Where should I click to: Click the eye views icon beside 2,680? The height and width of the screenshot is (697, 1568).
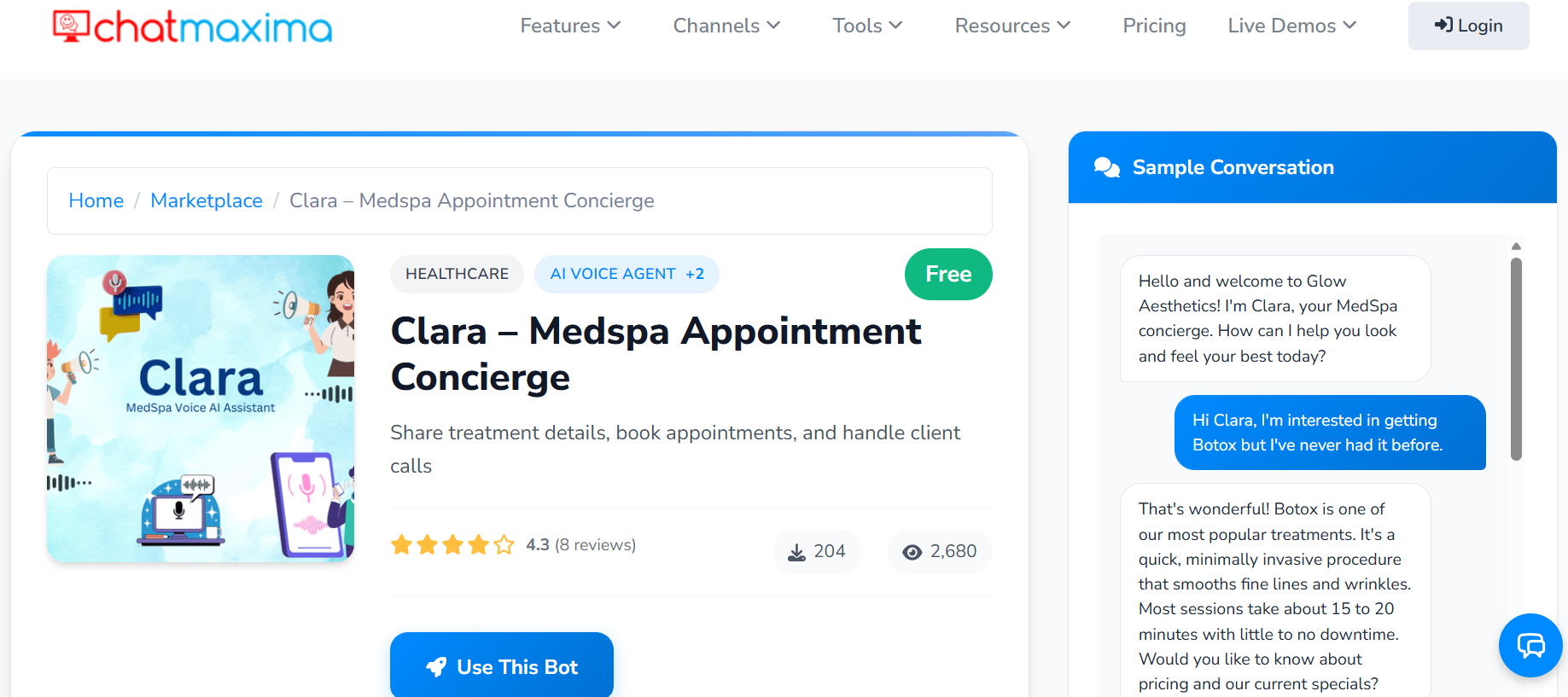912,552
